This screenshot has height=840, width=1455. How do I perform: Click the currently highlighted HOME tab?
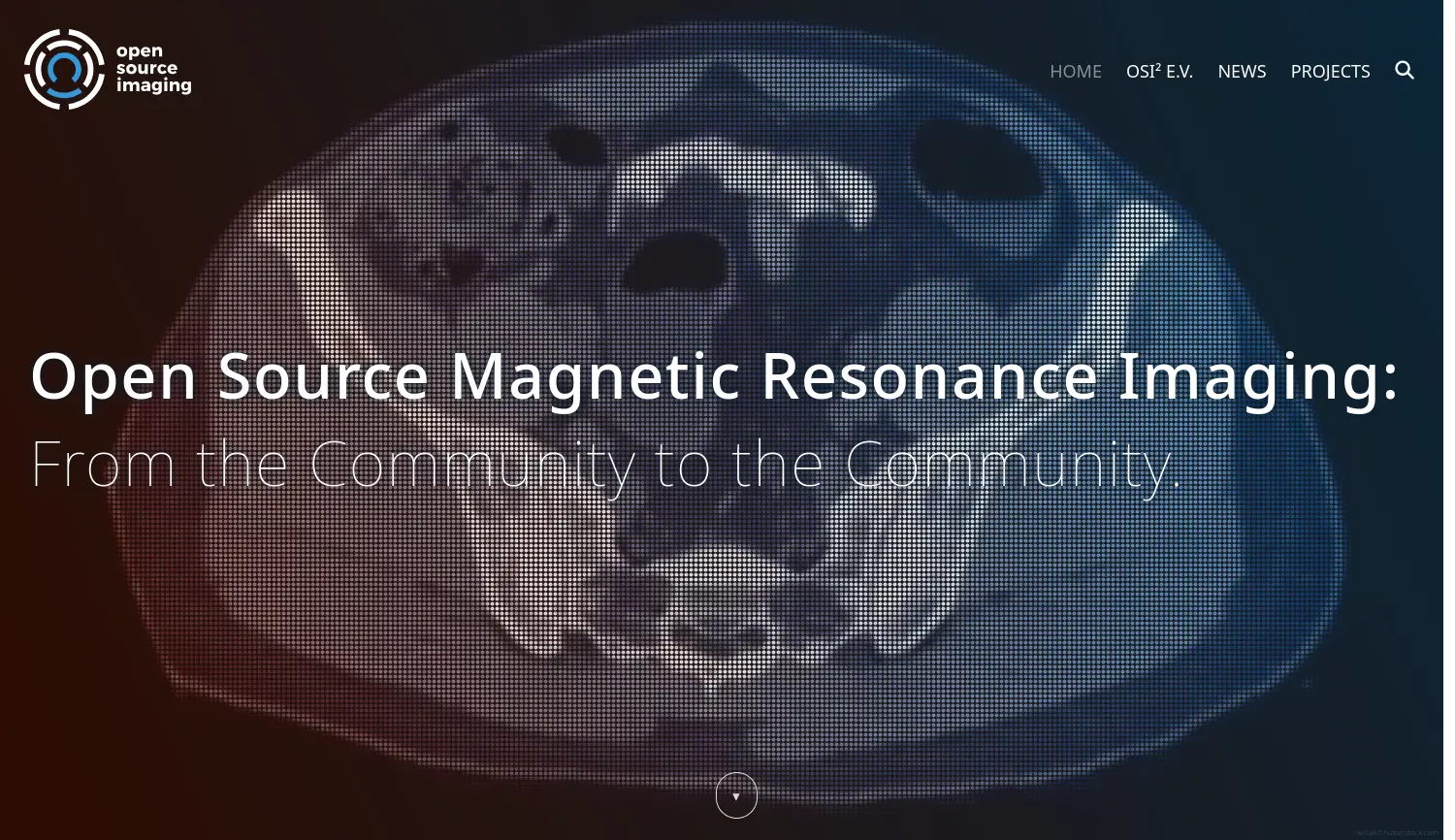tap(1075, 71)
